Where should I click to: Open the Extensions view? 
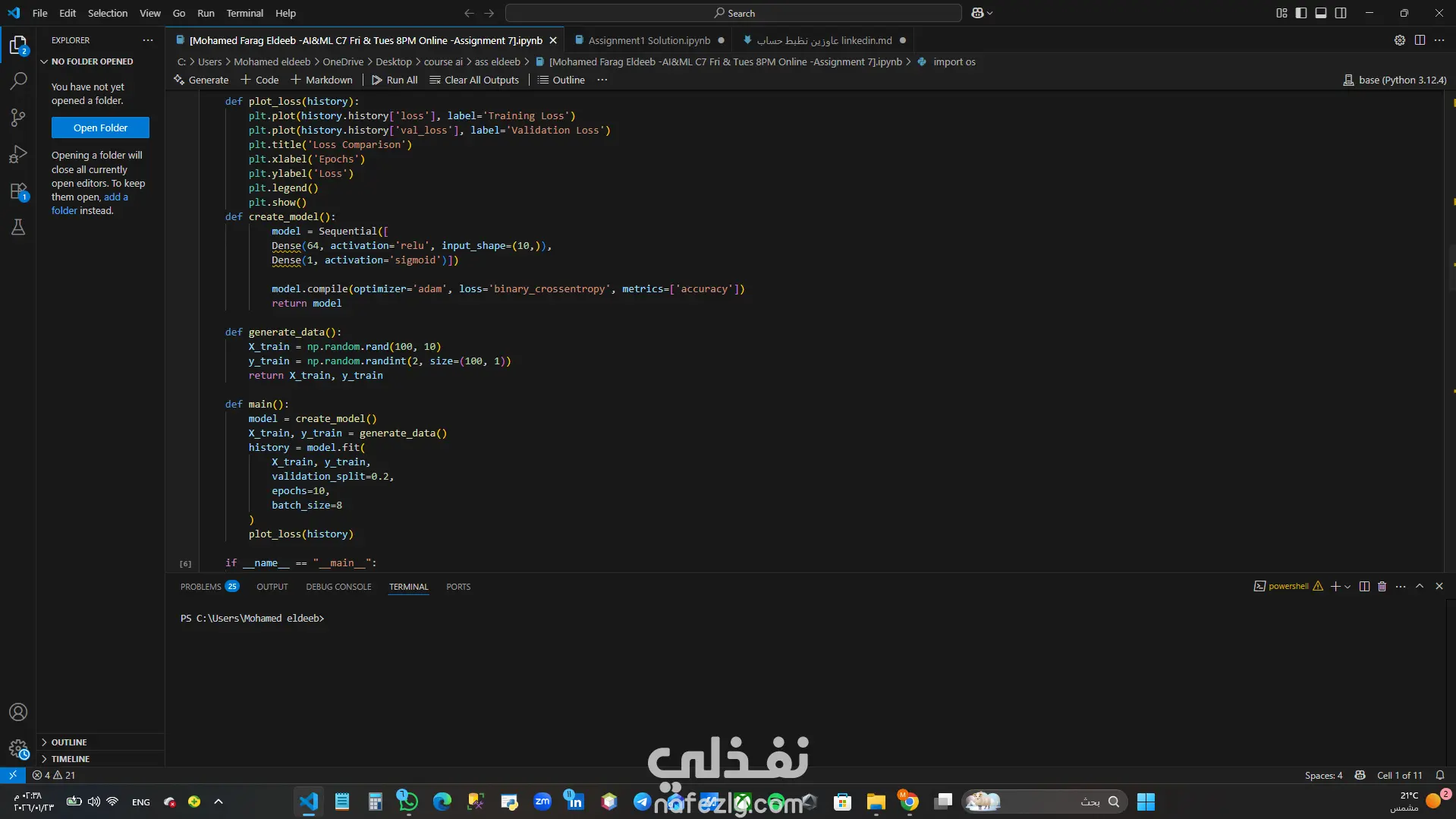18,191
